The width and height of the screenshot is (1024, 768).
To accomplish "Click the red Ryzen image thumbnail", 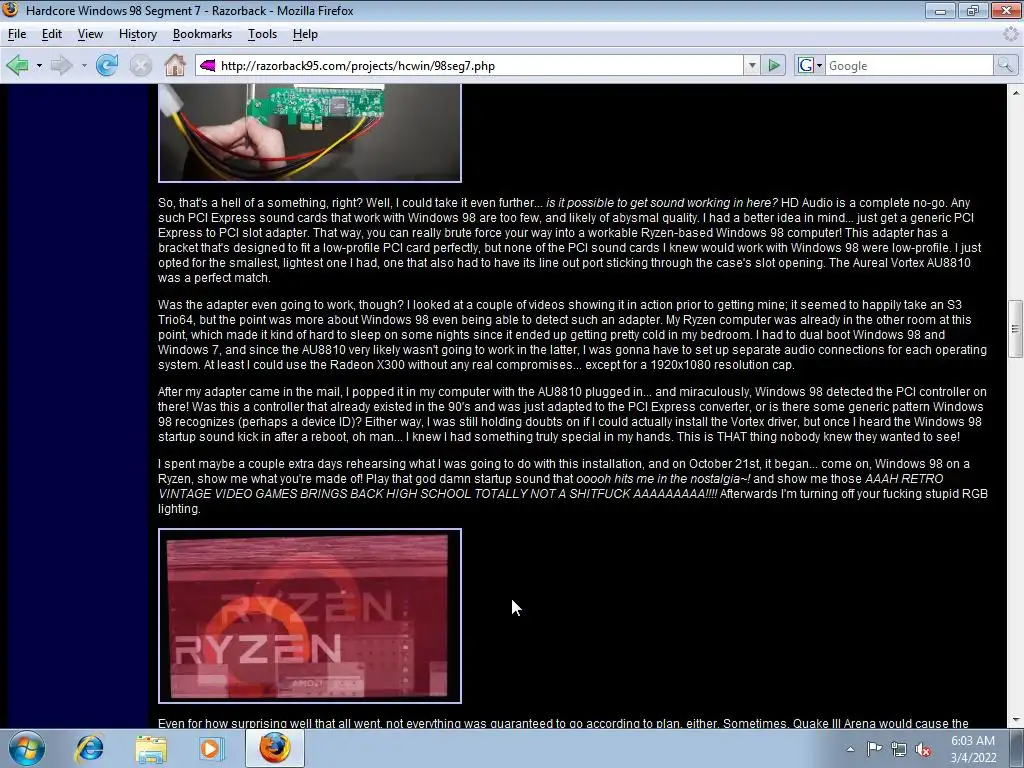I will pos(310,616).
